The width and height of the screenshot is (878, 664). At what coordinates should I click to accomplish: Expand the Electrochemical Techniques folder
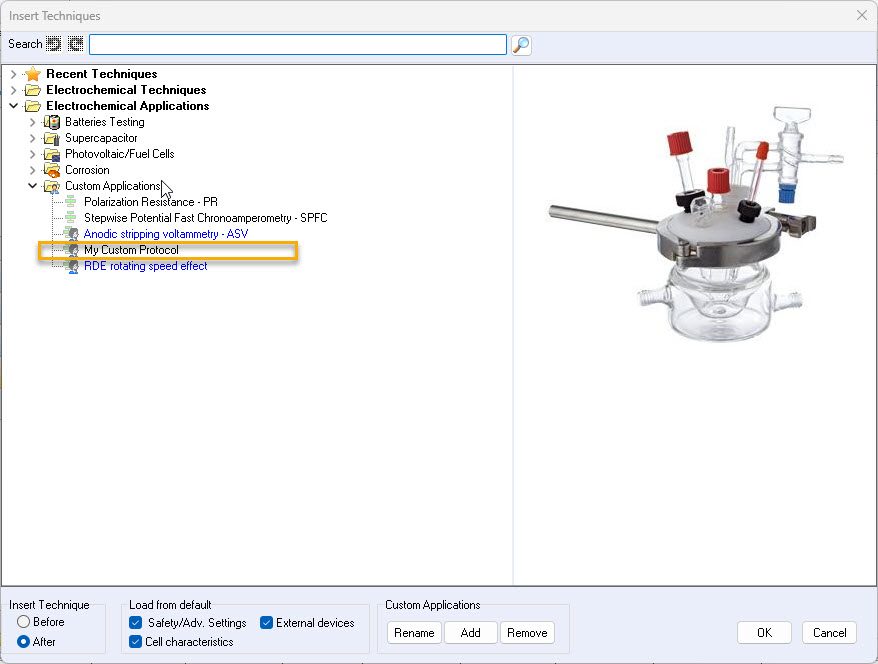pyautogui.click(x=13, y=90)
